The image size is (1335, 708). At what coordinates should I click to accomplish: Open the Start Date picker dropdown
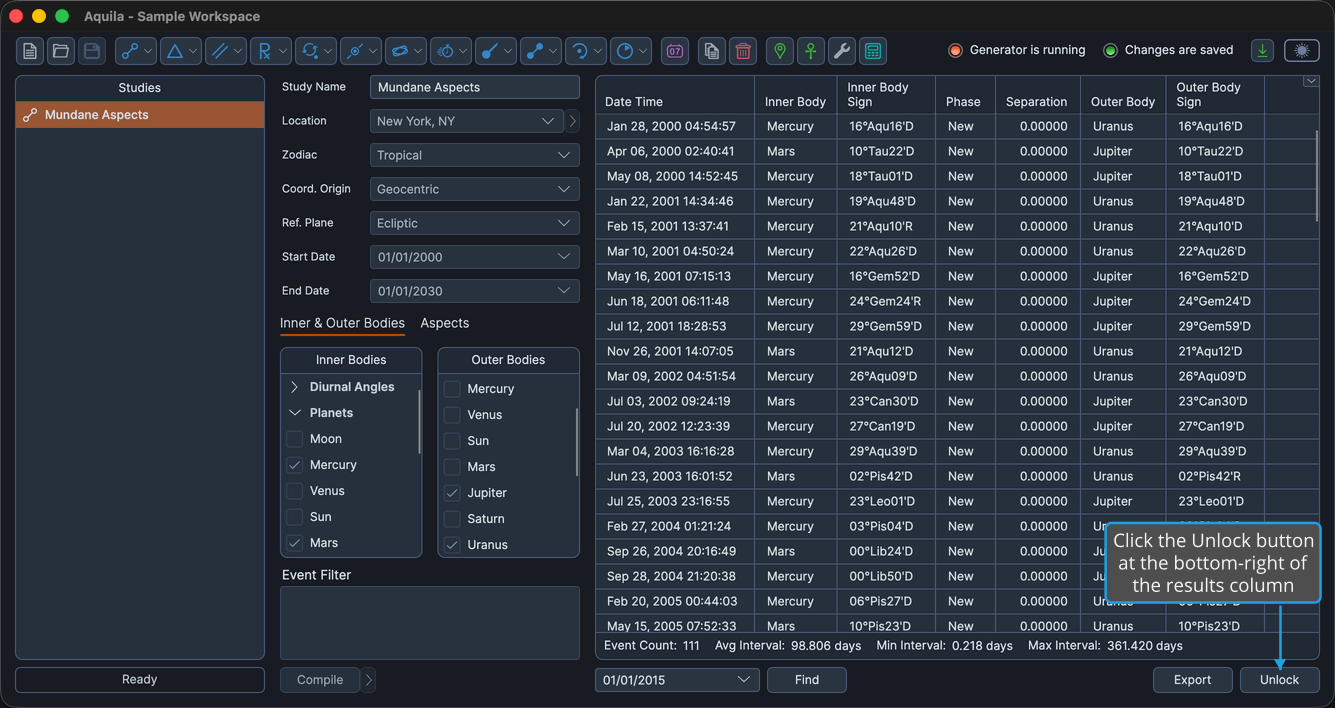click(x=474, y=257)
